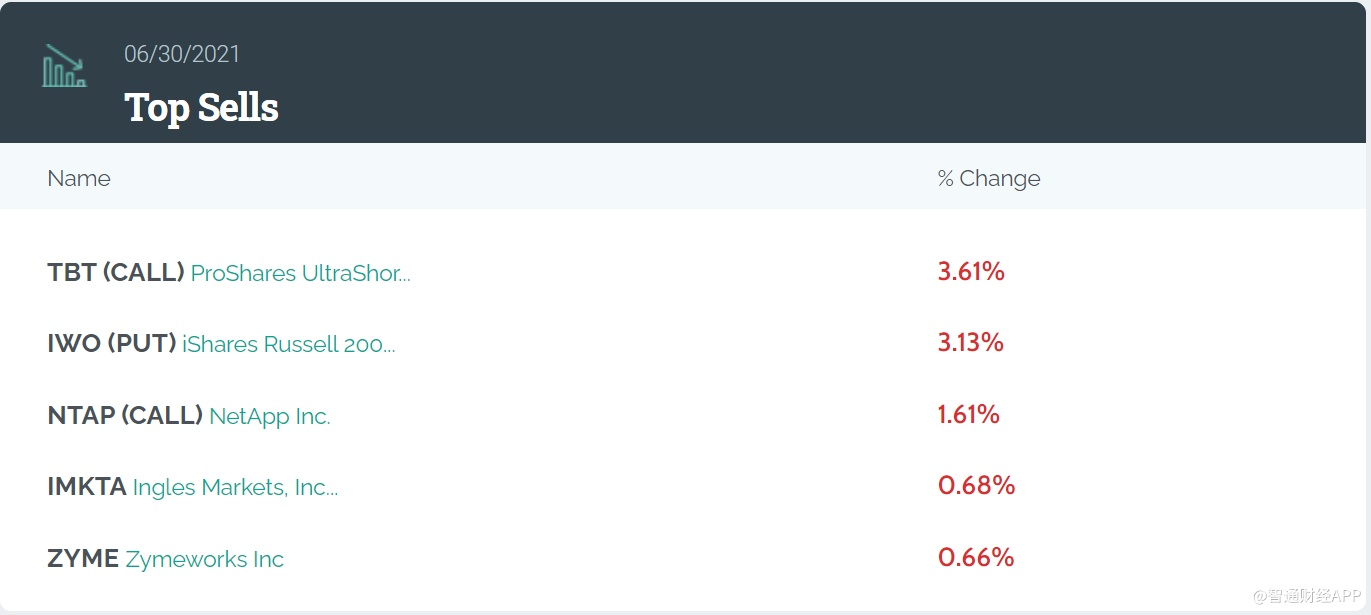Open the iShares Russell 2000 link

click(288, 345)
